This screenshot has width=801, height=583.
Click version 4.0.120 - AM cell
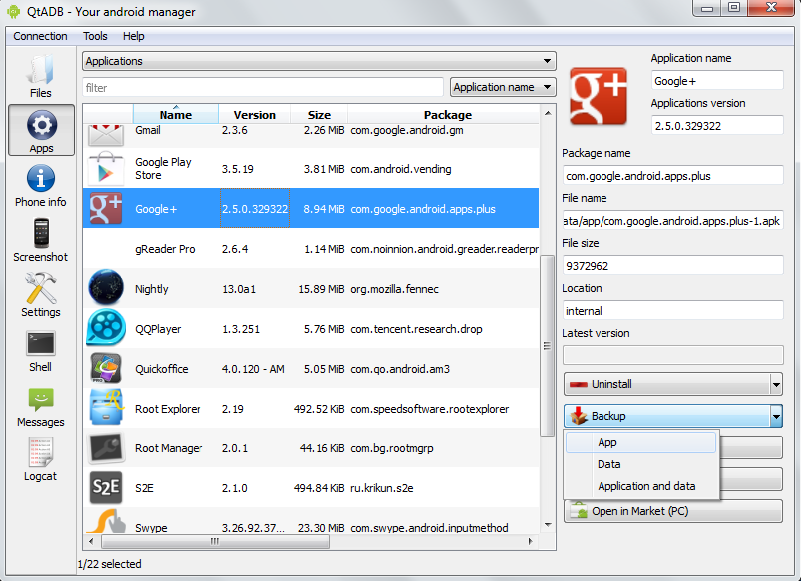253,369
